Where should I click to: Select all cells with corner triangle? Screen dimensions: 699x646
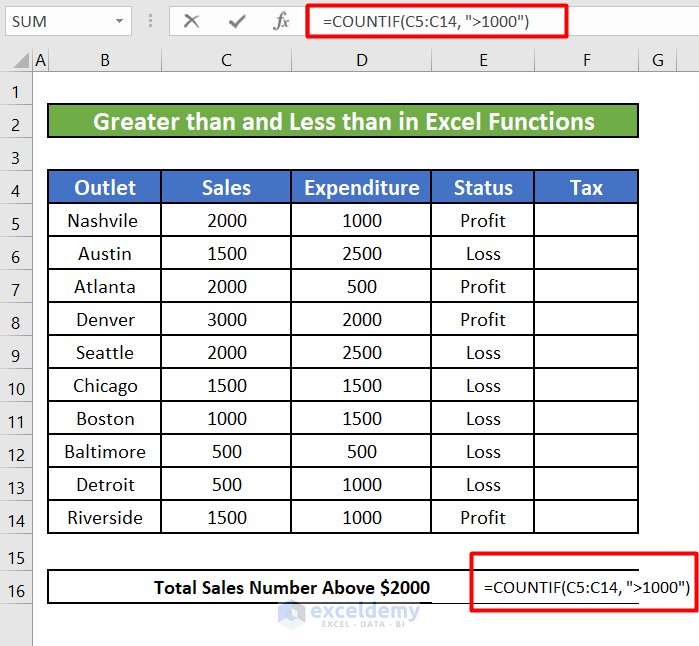[21, 60]
